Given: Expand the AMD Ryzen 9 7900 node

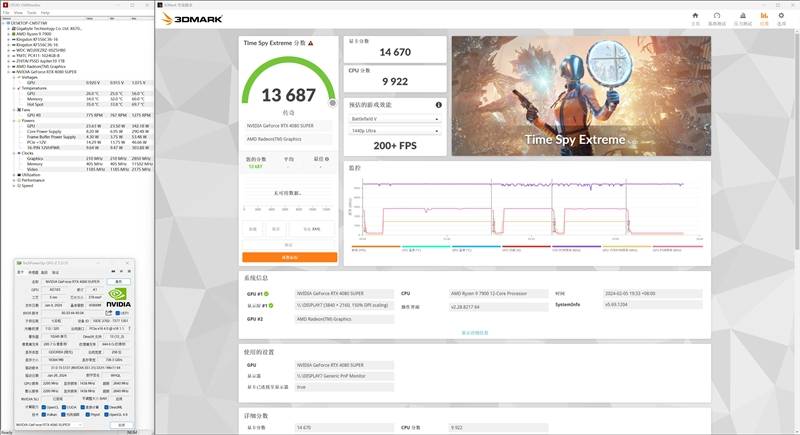Looking at the screenshot, I should [x=8, y=34].
